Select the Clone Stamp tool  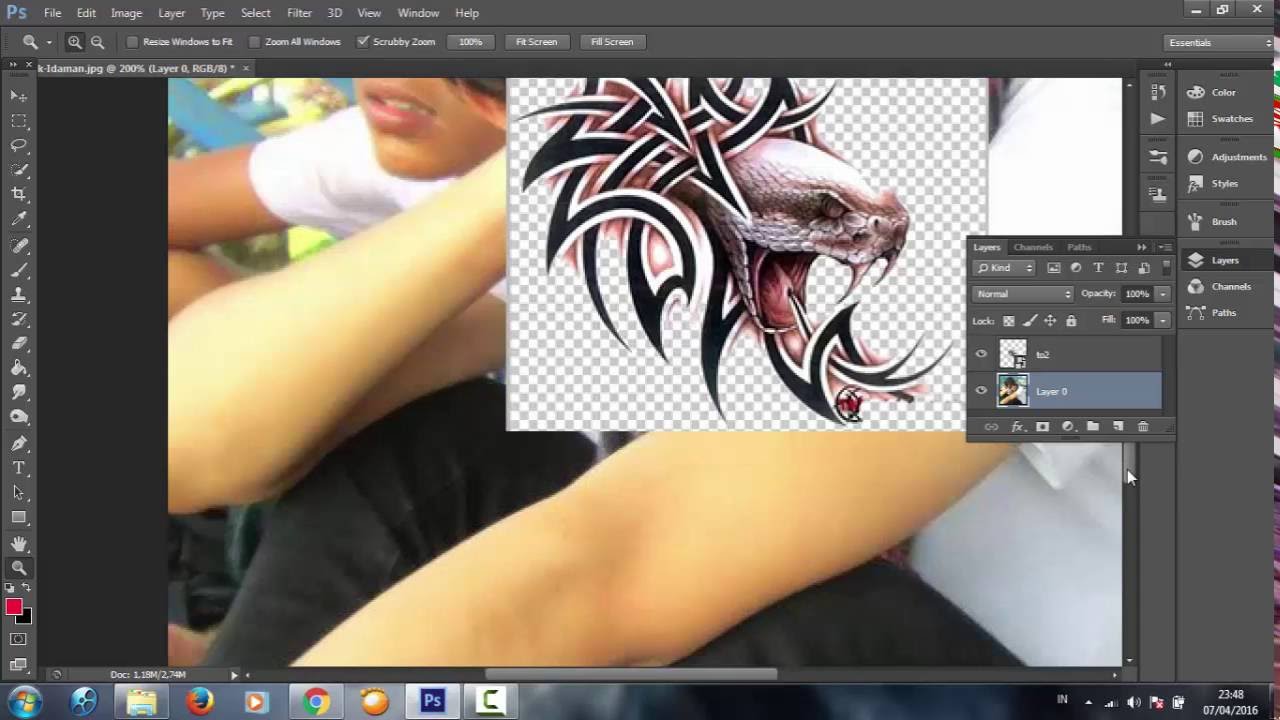pyautogui.click(x=19, y=295)
